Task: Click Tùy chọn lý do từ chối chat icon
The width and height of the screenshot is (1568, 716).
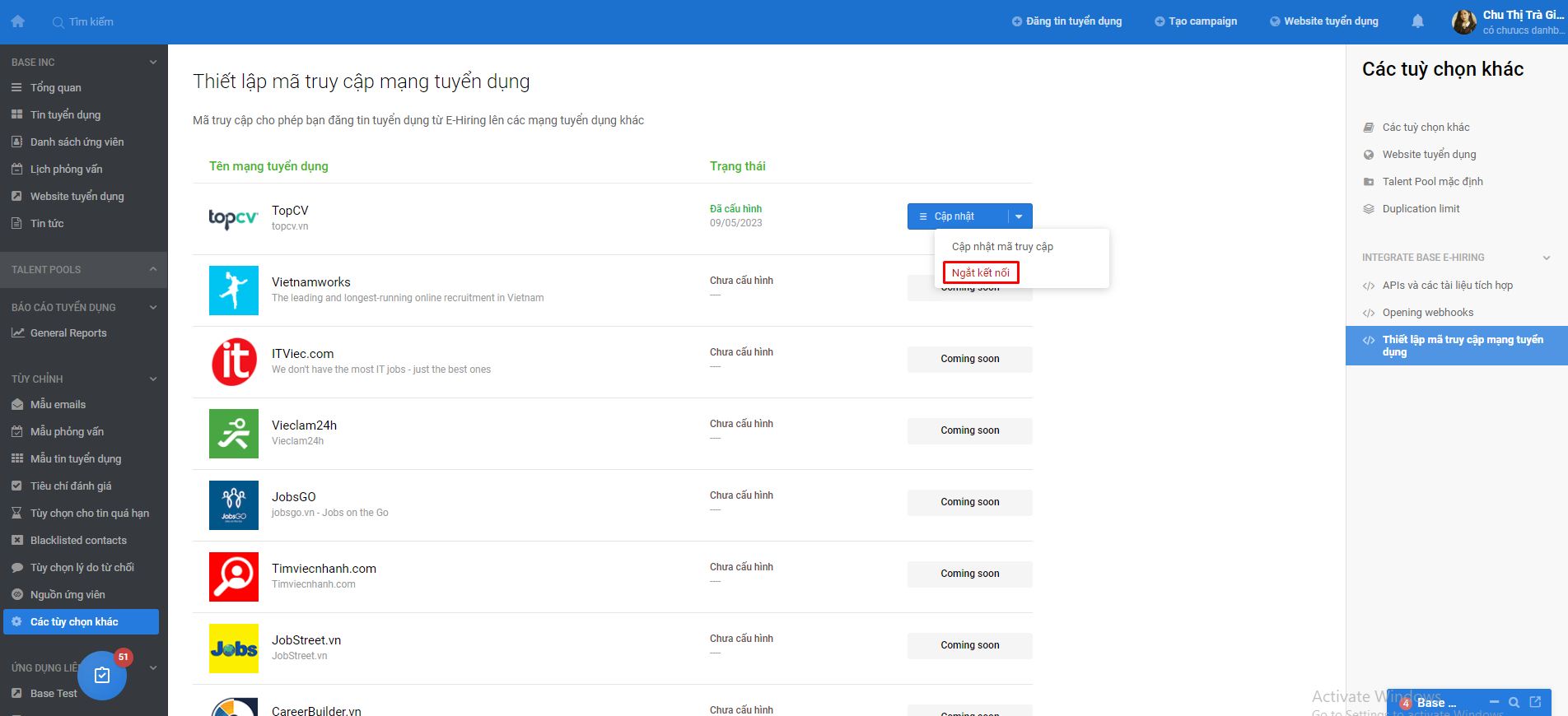Action: pos(16,567)
